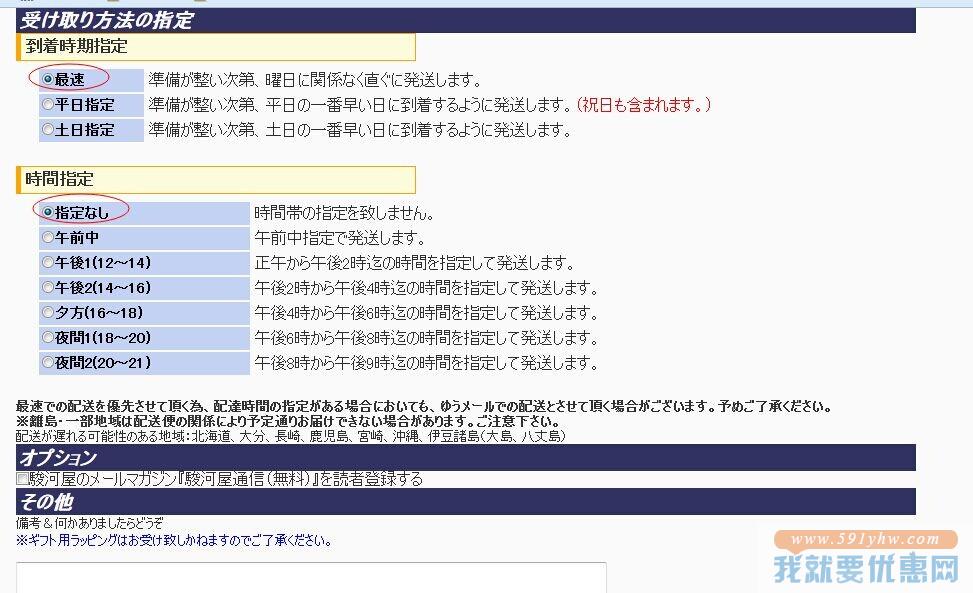This screenshot has width=973, height=593.
Task: Click description 準備が整い次第、曜日に関係なく直ぐに発送します。
Action: pos(315,80)
